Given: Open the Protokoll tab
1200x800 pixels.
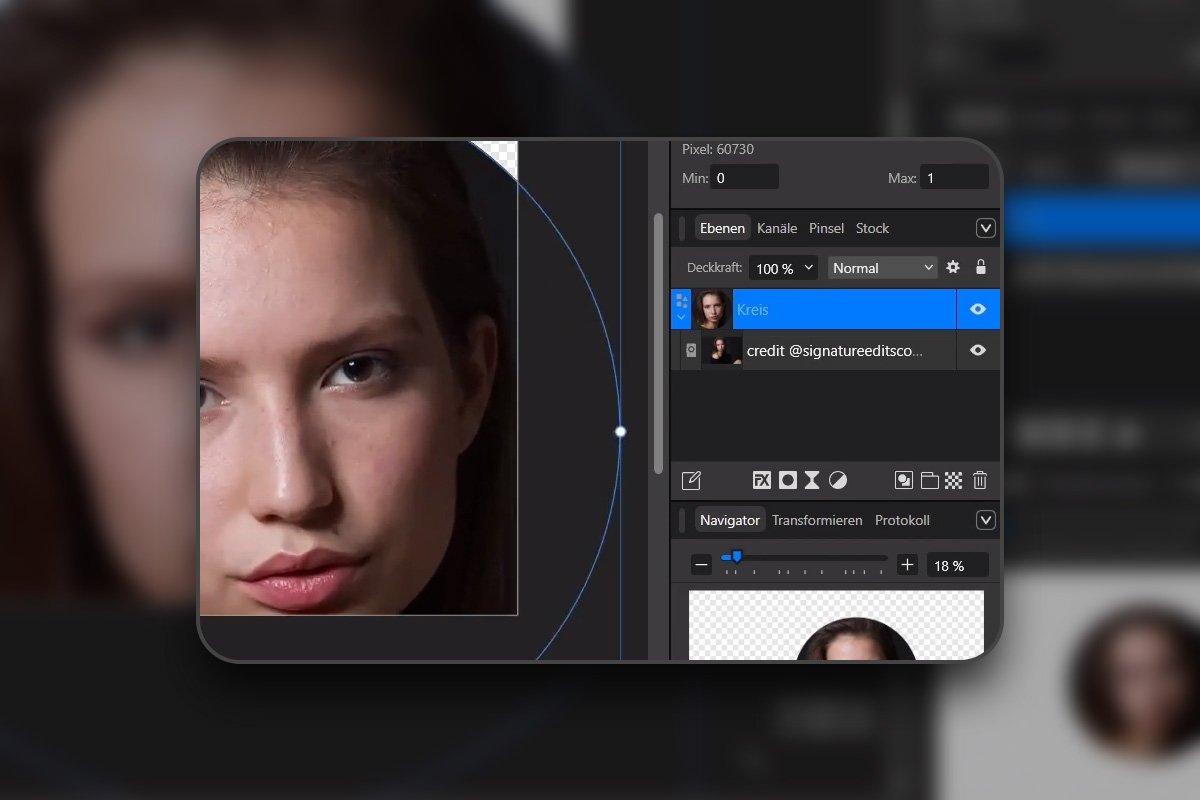Looking at the screenshot, I should pos(902,520).
